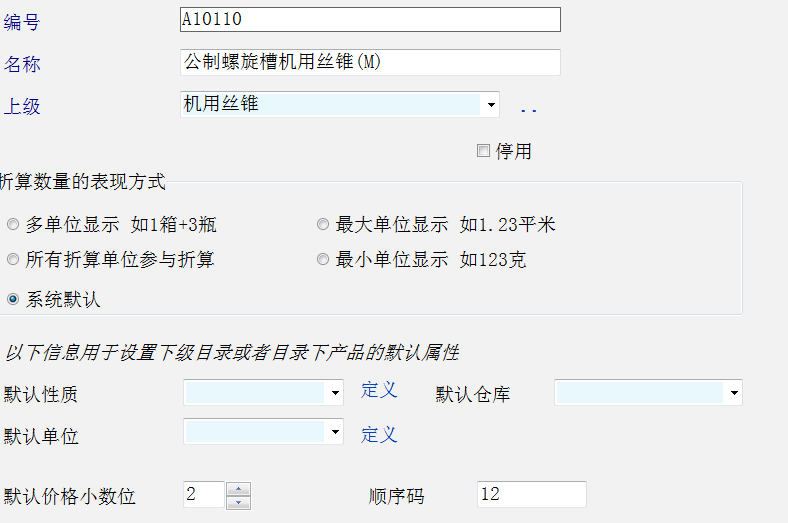Toggle the 停用 checkbox
This screenshot has width=788, height=523.
(484, 151)
